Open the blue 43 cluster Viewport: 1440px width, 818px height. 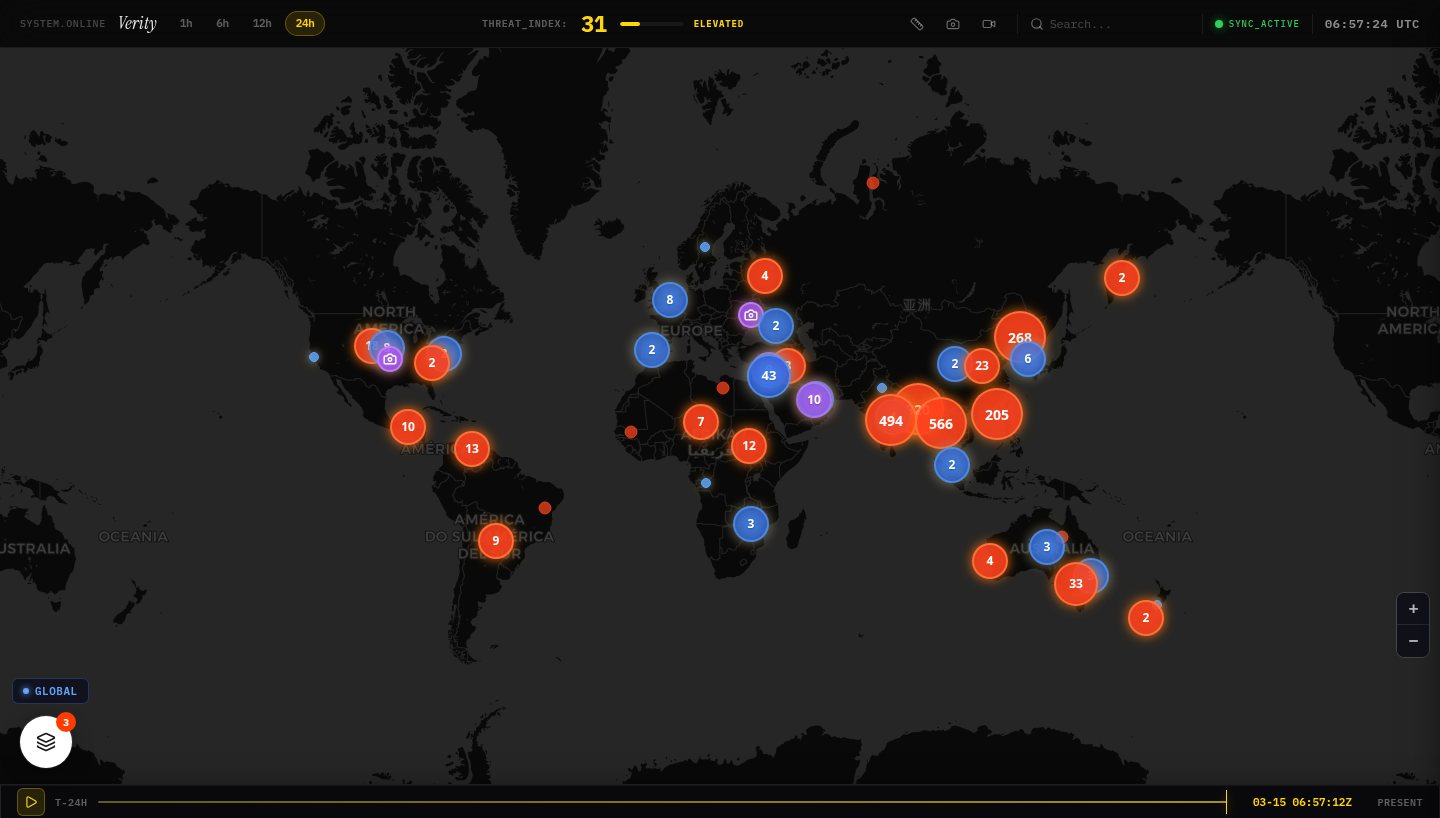coord(769,376)
